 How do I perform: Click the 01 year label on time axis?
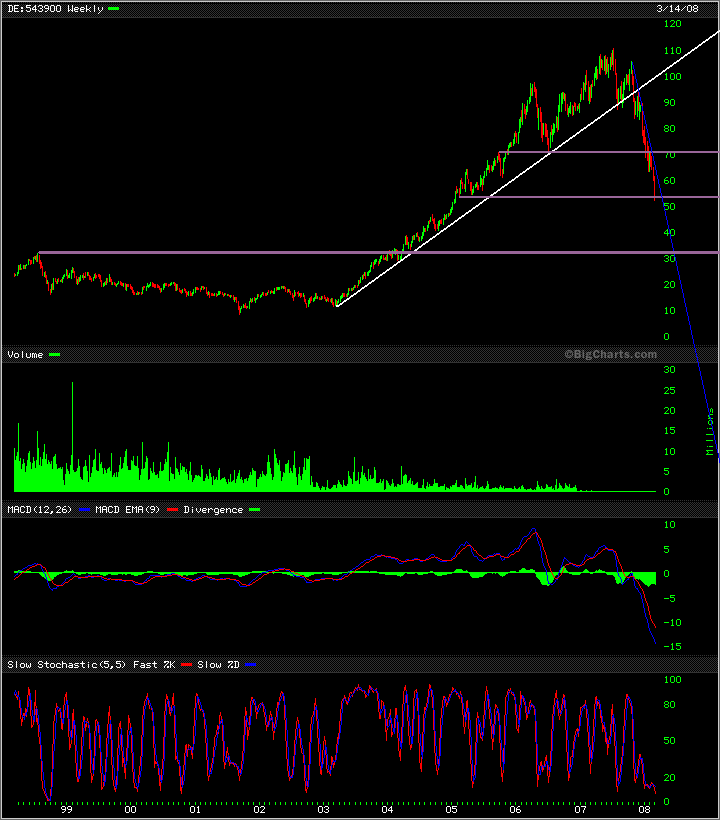(x=195, y=810)
